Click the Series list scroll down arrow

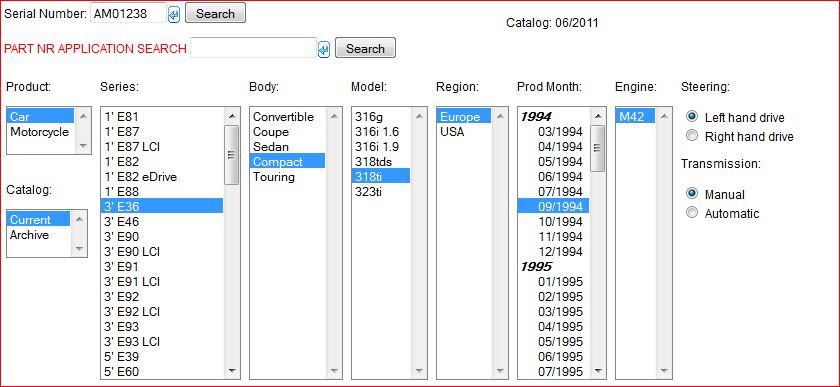231,370
